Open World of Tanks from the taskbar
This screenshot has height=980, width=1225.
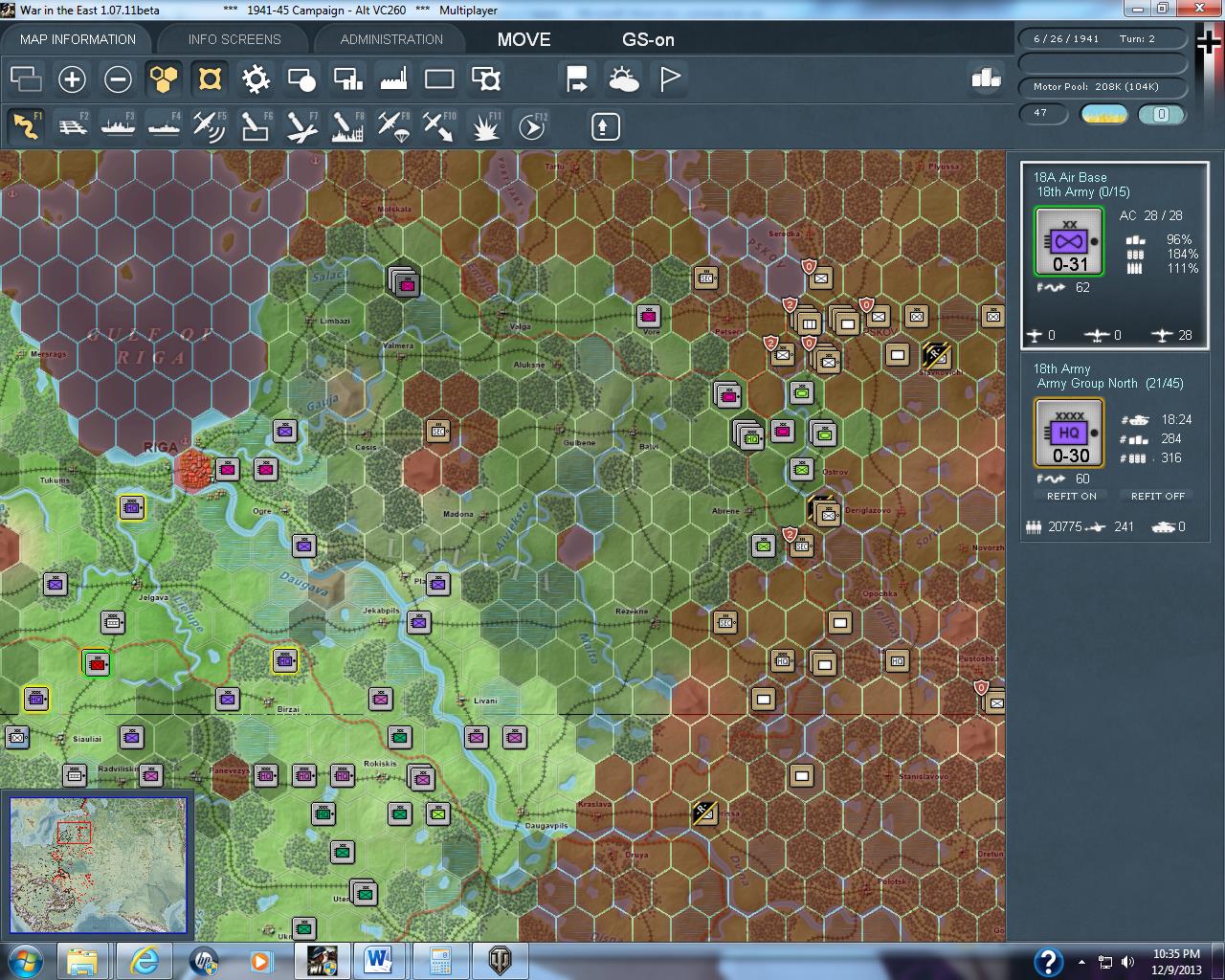point(501,961)
